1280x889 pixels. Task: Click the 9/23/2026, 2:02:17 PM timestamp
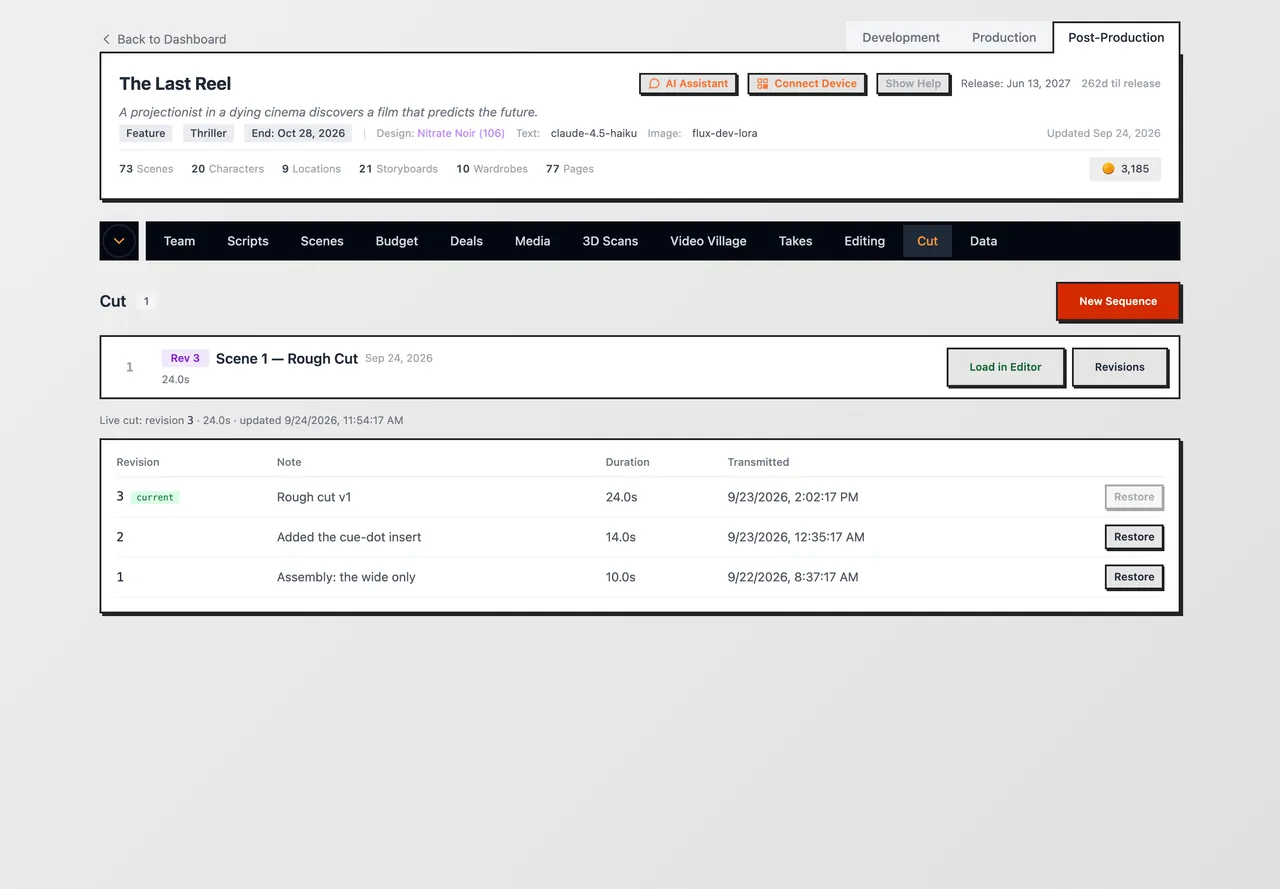coord(793,497)
